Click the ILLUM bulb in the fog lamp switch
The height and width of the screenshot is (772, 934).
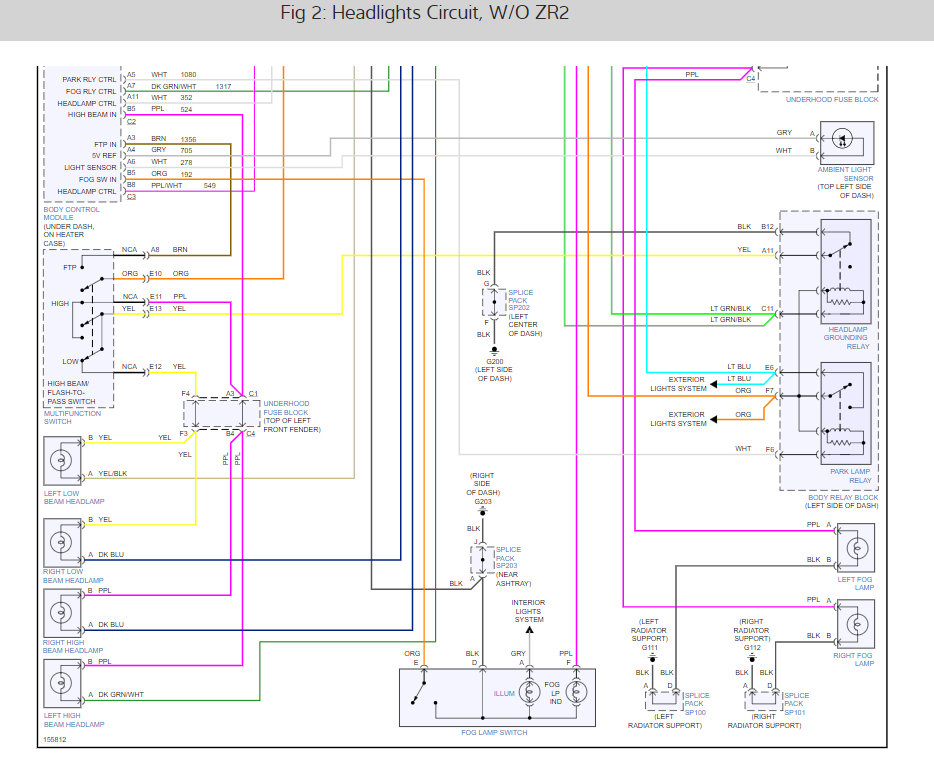tap(529, 692)
